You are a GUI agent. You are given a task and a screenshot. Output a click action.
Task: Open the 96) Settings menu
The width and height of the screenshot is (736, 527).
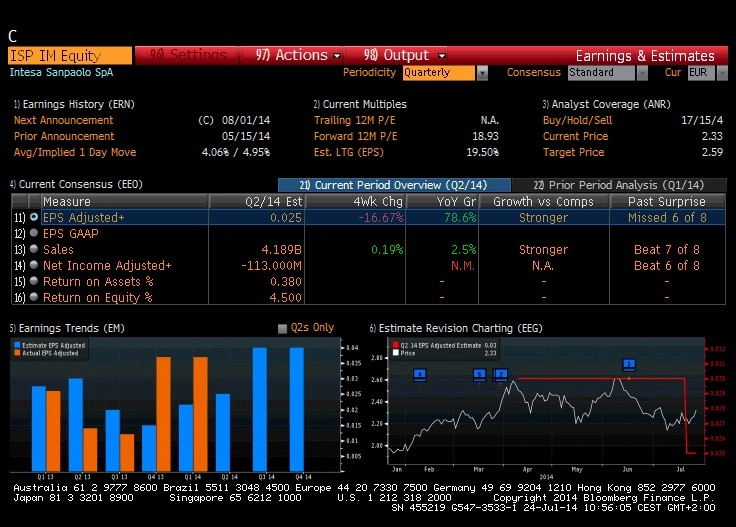tap(188, 55)
